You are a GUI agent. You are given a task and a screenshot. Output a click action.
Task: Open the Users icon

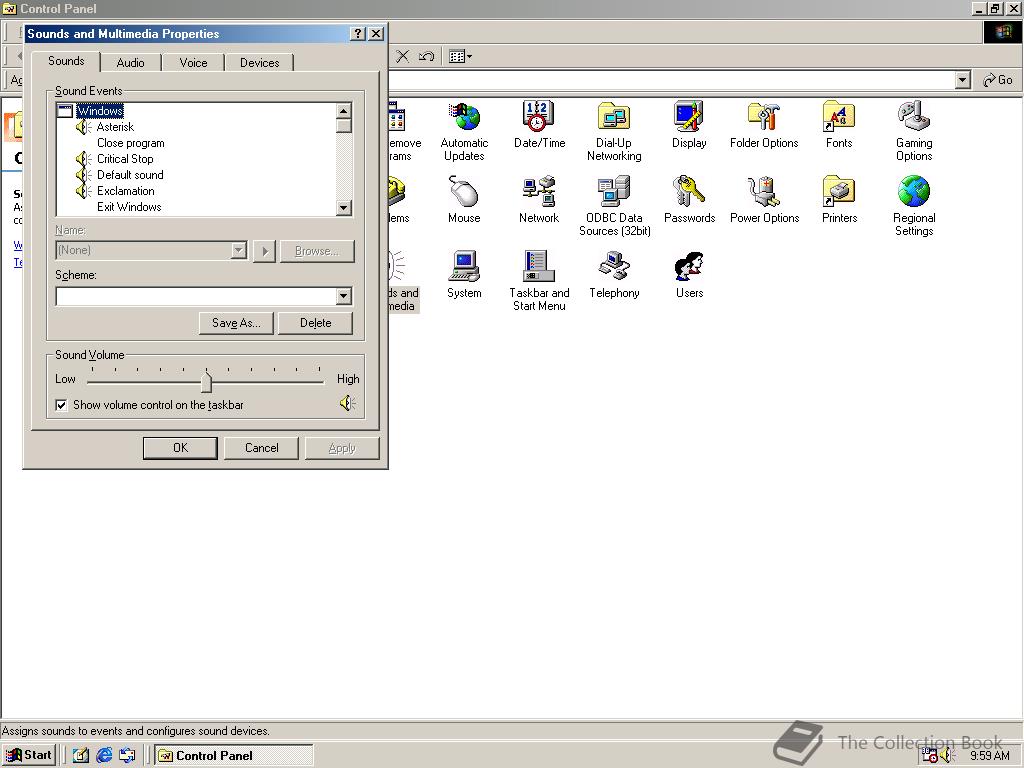click(689, 274)
